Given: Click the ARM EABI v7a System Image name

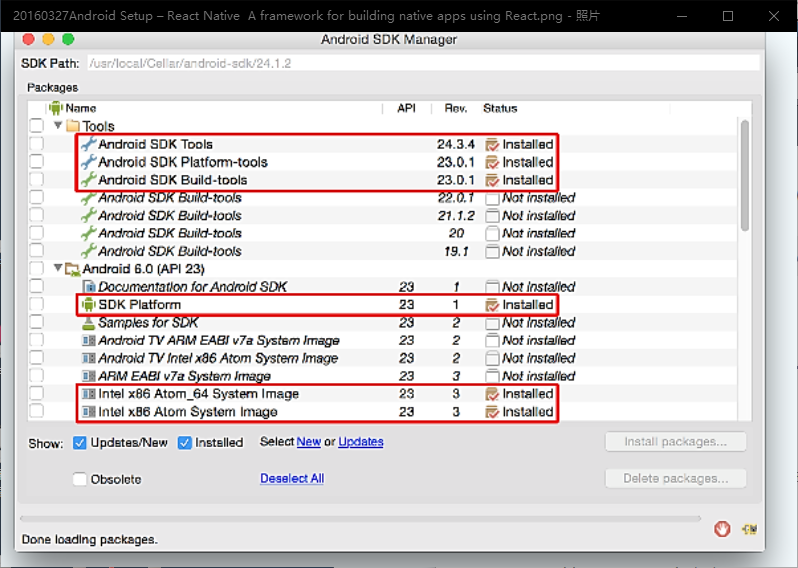Looking at the screenshot, I should pos(184,376).
